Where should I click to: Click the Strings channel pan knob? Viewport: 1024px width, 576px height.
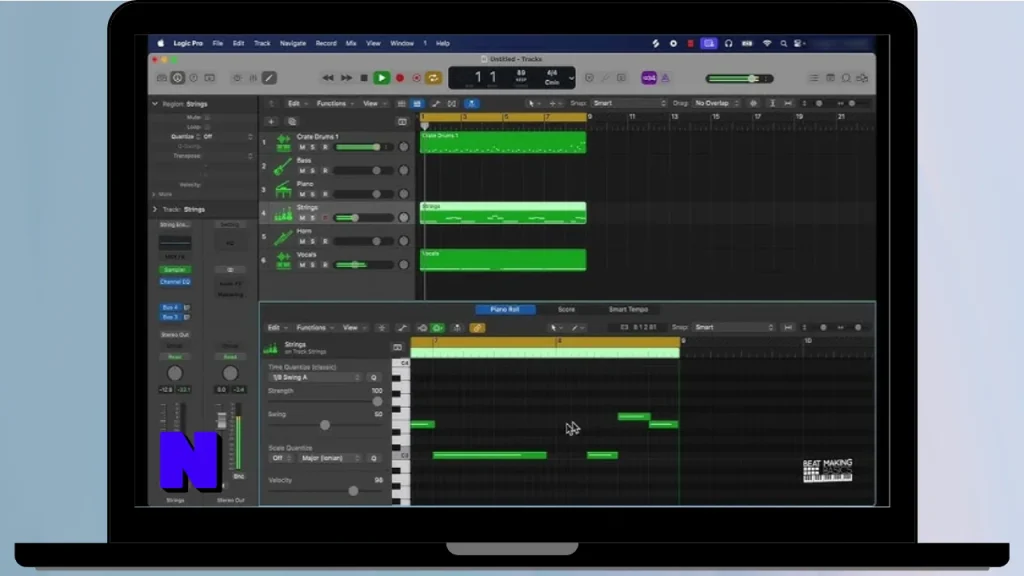(174, 374)
